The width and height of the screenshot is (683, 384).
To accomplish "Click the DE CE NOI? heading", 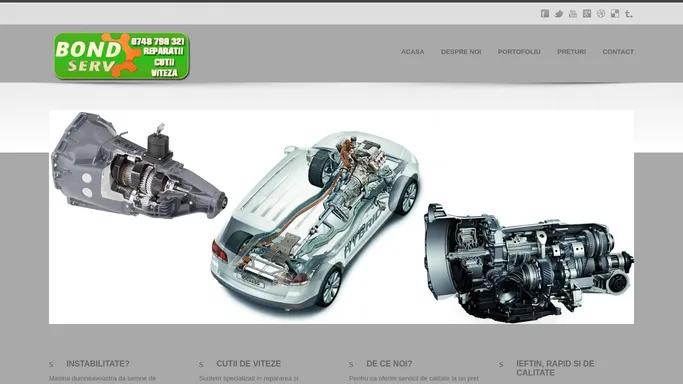I will pyautogui.click(x=389, y=364).
